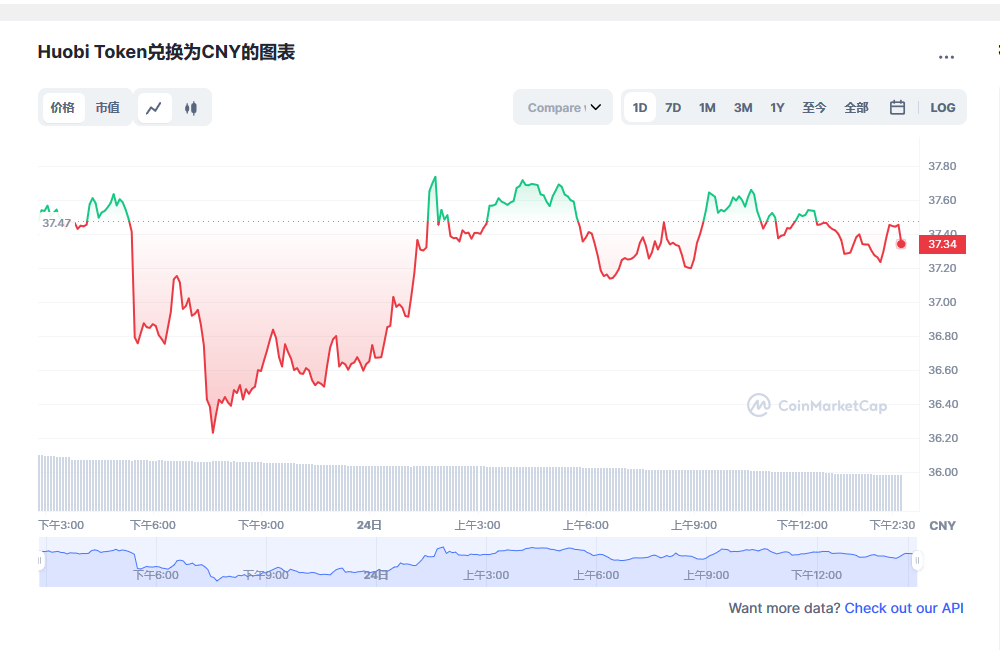Click the 36.60 price axis label

point(942,370)
